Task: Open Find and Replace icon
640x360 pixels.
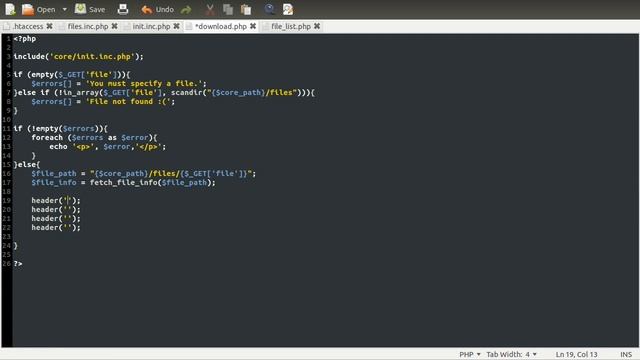Action: (x=288, y=9)
